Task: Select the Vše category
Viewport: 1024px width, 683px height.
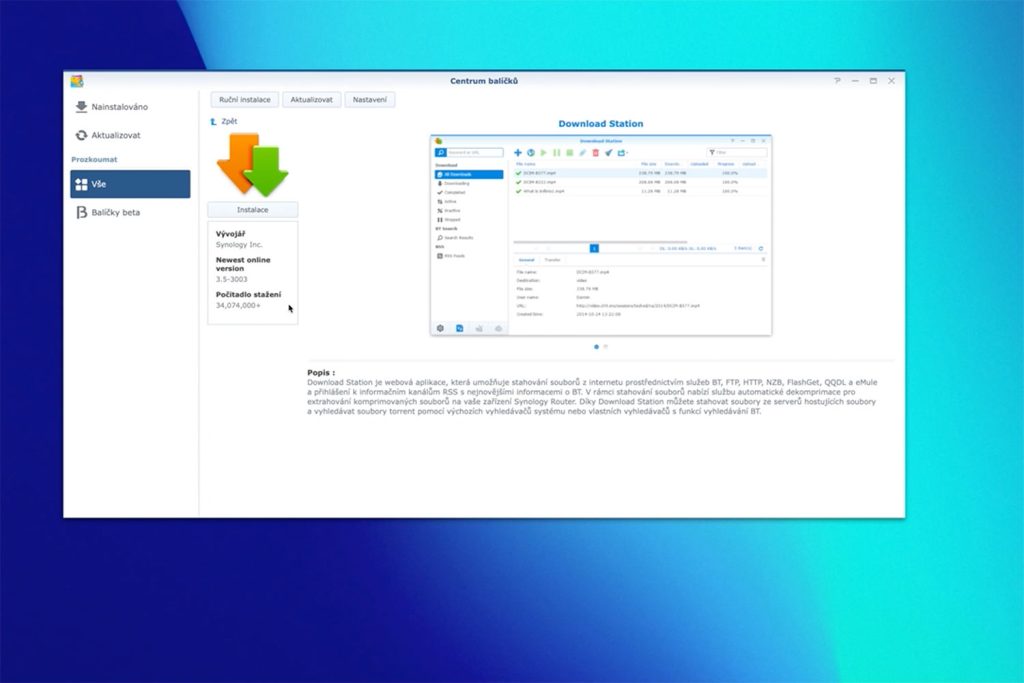Action: [x=130, y=184]
